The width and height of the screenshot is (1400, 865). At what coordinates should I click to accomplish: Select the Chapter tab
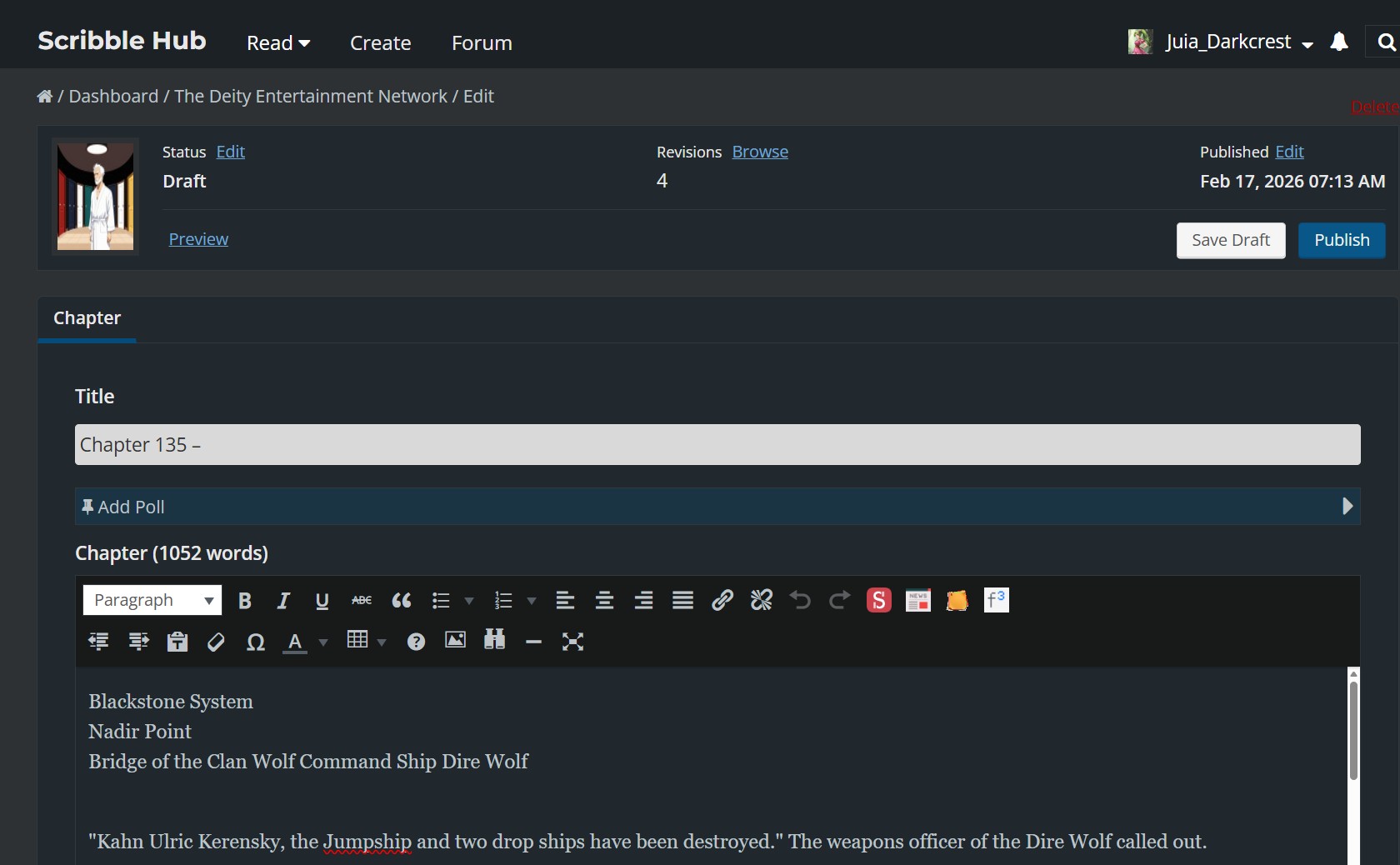[87, 318]
